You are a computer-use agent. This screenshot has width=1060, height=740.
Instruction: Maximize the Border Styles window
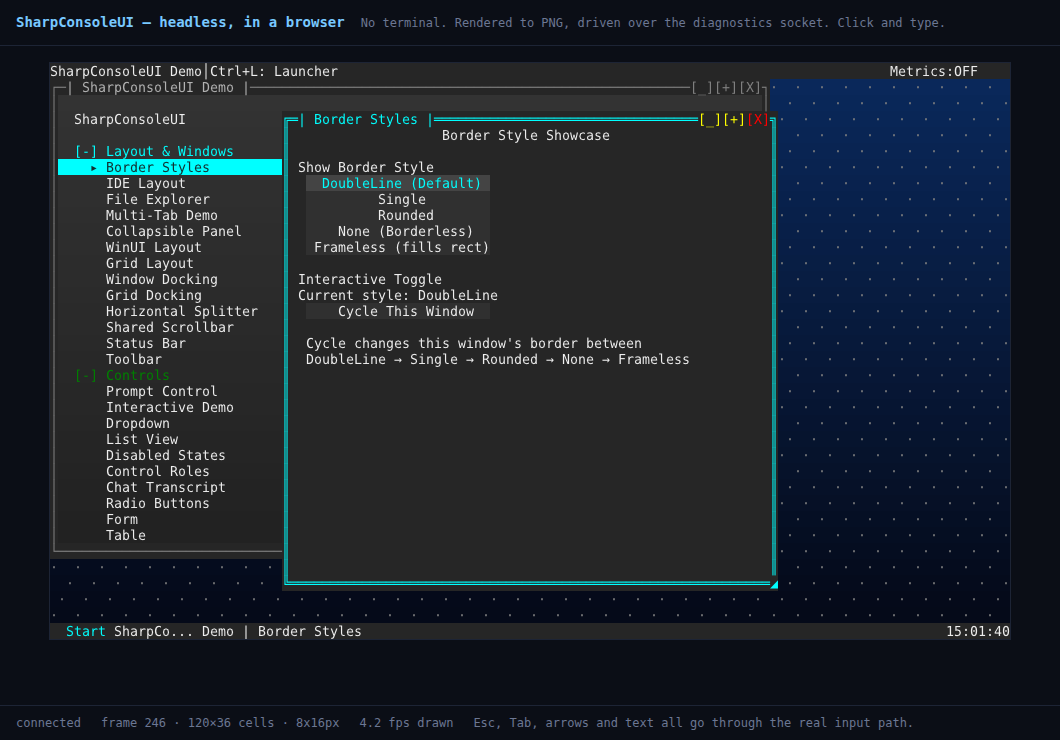point(733,120)
